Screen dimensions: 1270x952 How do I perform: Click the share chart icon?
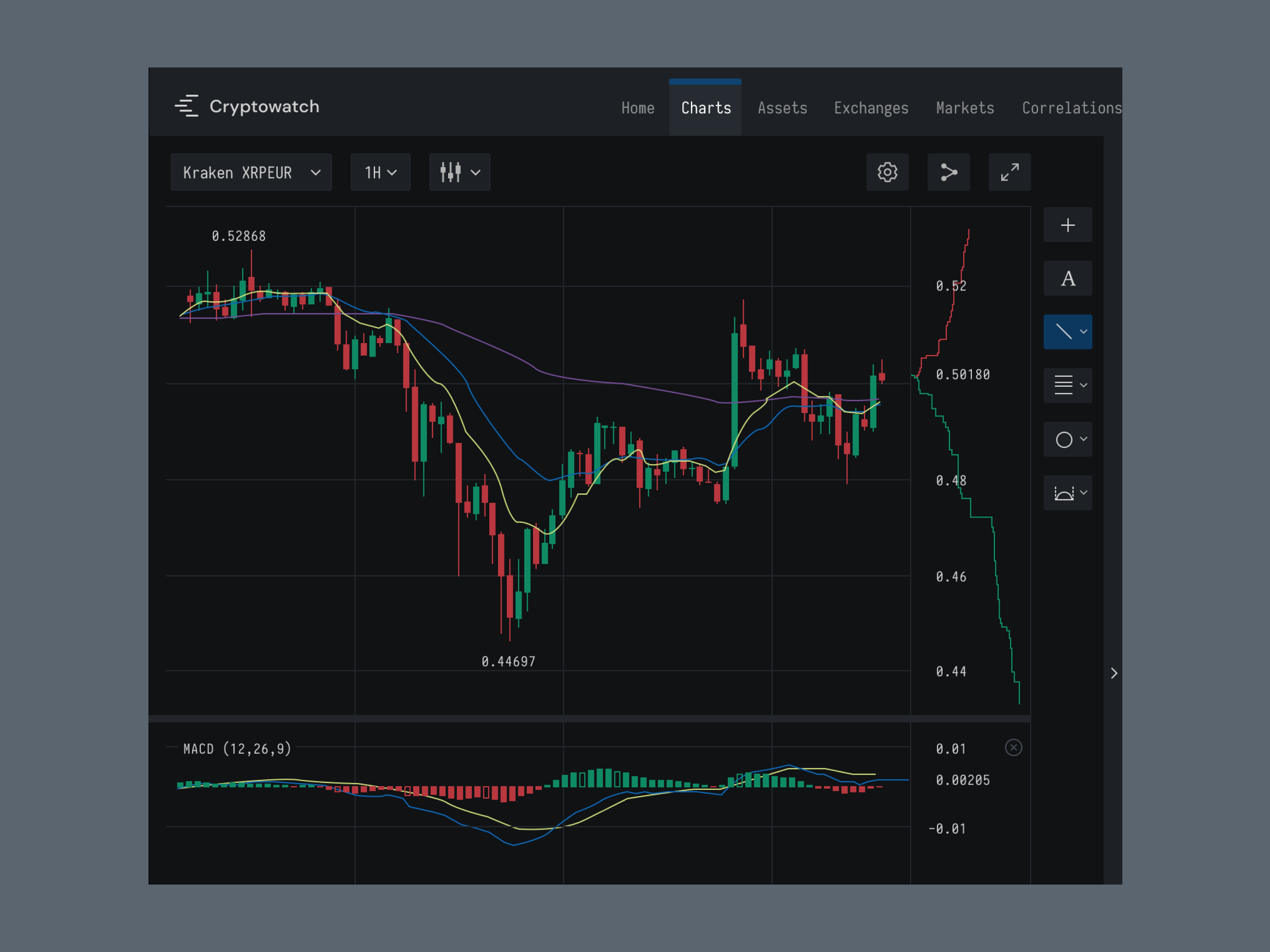pos(949,172)
